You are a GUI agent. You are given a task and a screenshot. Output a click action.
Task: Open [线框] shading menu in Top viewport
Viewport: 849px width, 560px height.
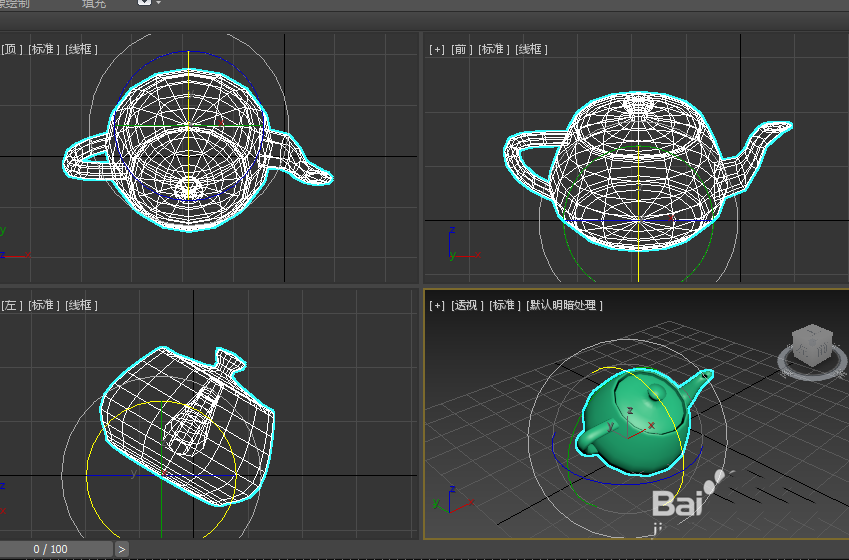click(x=81, y=49)
